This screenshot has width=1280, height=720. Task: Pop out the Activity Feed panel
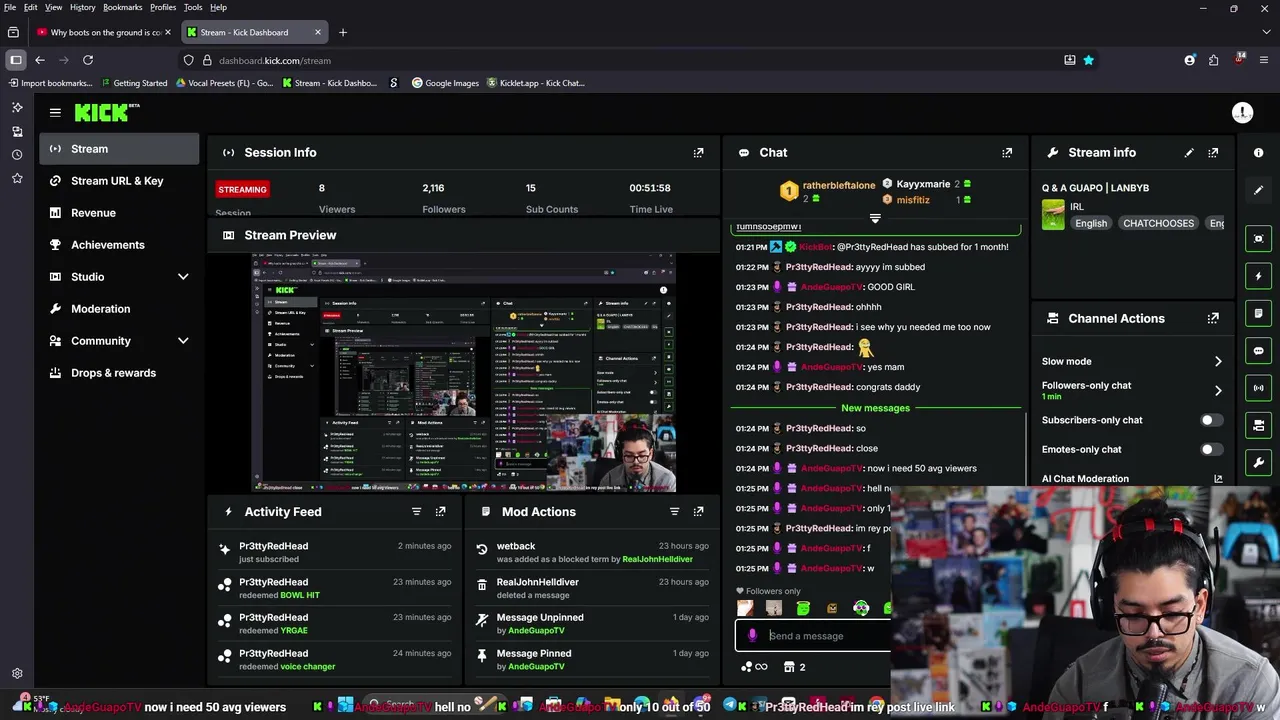440,512
